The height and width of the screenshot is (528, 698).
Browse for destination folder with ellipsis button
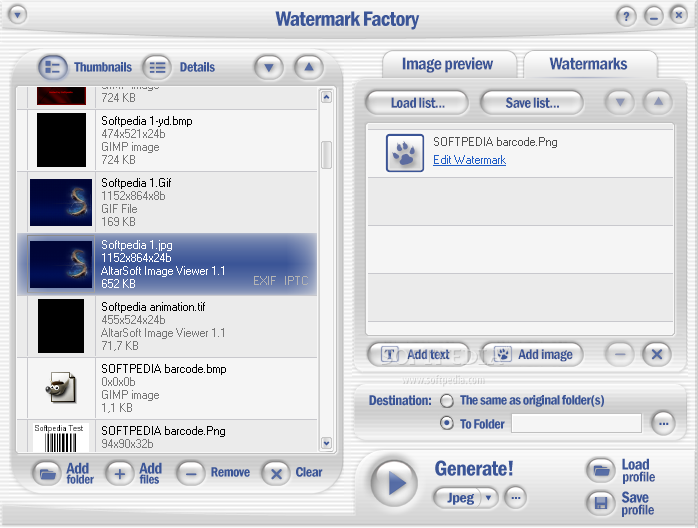663,423
